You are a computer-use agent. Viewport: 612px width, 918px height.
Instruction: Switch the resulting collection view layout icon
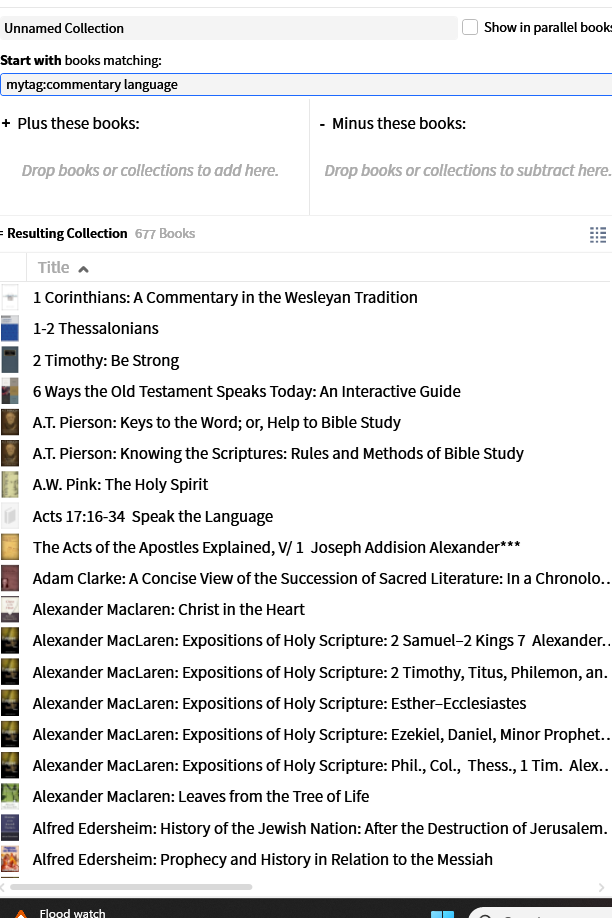[x=597, y=235]
